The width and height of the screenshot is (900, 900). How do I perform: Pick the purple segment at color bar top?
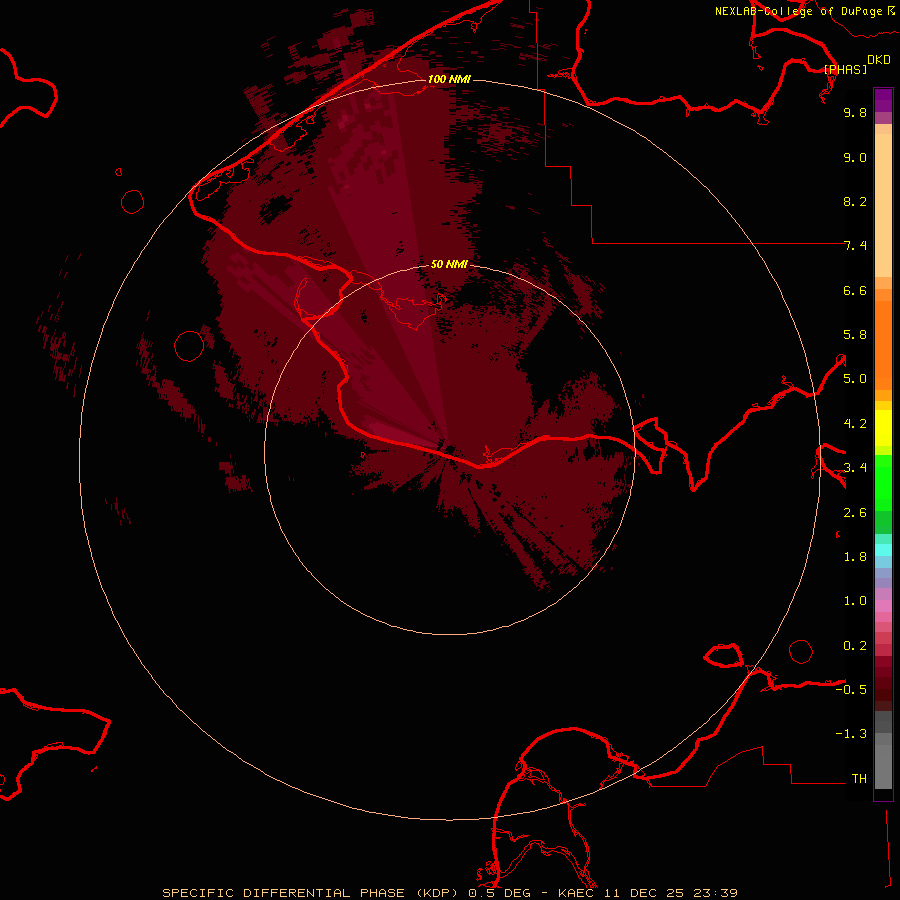pyautogui.click(x=883, y=100)
